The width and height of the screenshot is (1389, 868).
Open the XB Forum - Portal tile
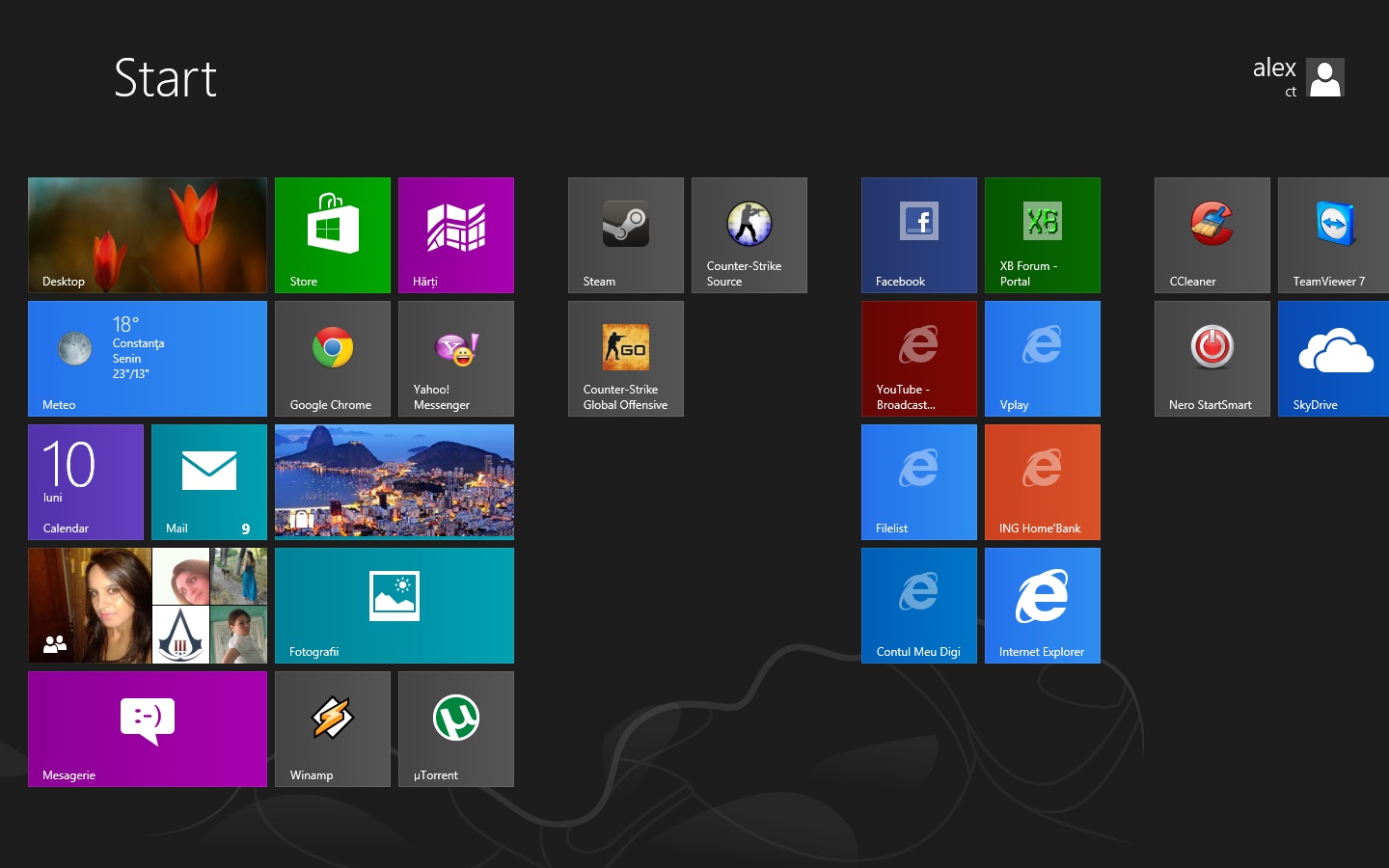pos(1043,235)
